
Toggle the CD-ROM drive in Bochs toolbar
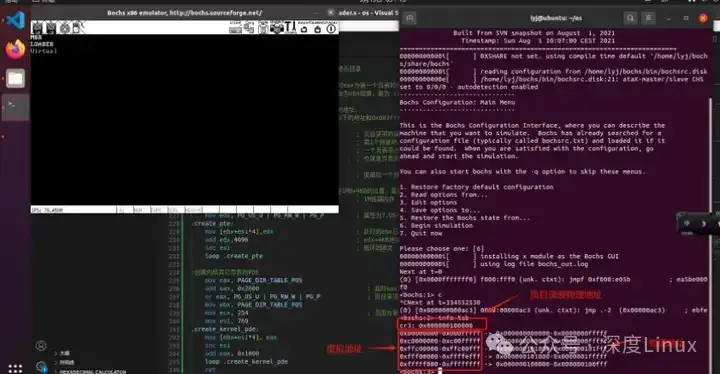[x=65, y=28]
